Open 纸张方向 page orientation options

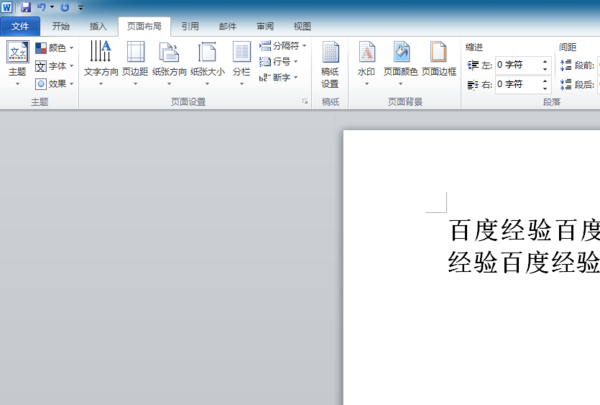tap(169, 63)
